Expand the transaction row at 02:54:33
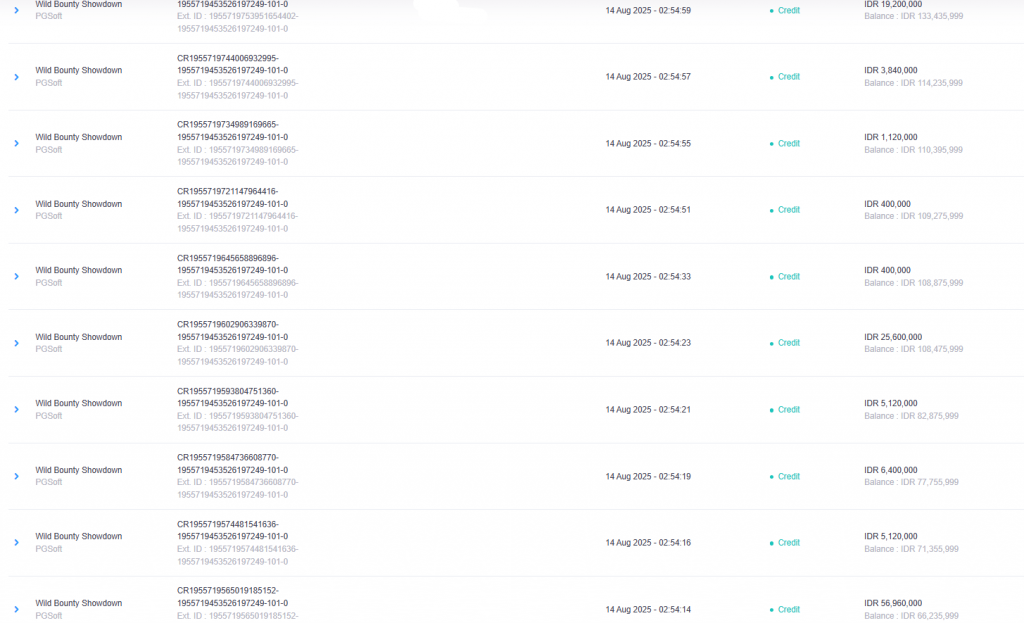 (16, 277)
